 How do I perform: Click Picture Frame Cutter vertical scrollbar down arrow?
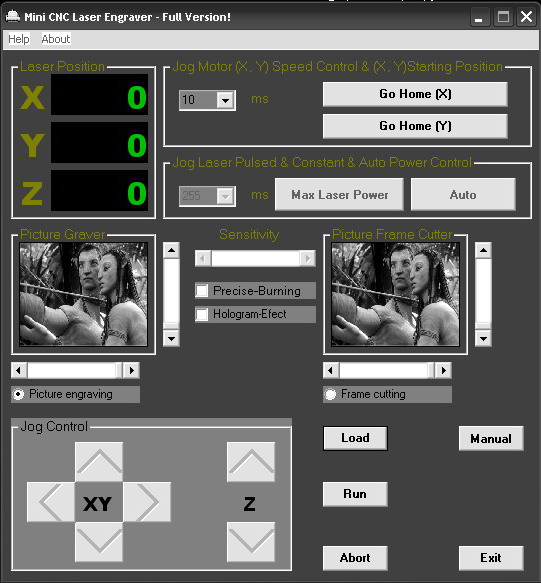point(483,338)
